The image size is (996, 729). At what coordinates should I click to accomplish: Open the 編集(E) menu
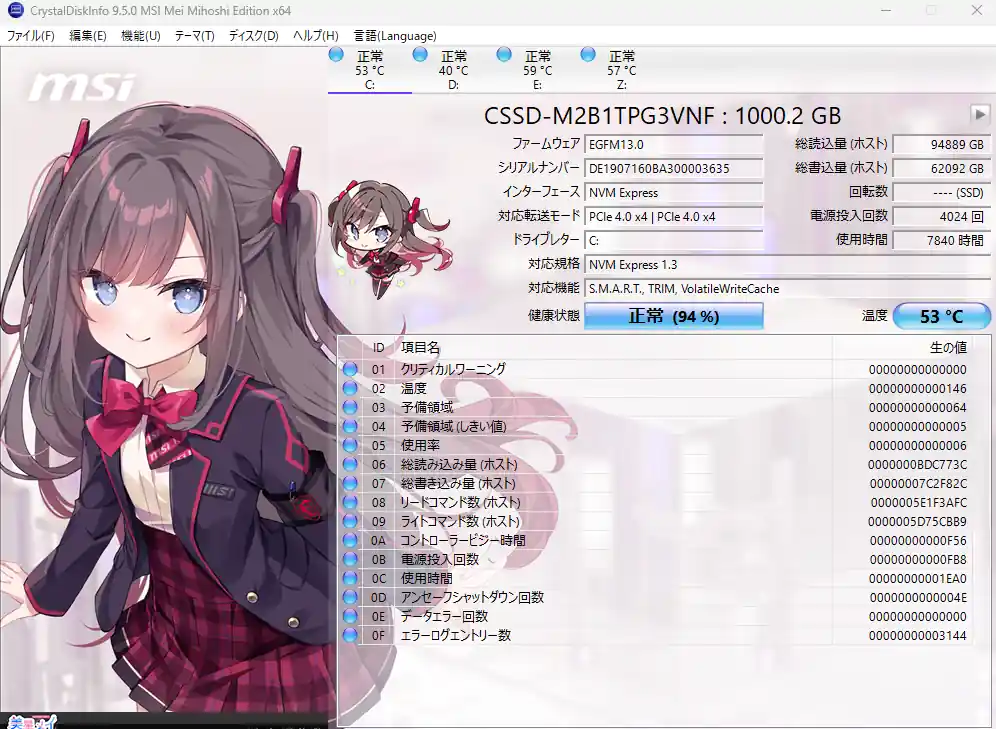tap(88, 36)
